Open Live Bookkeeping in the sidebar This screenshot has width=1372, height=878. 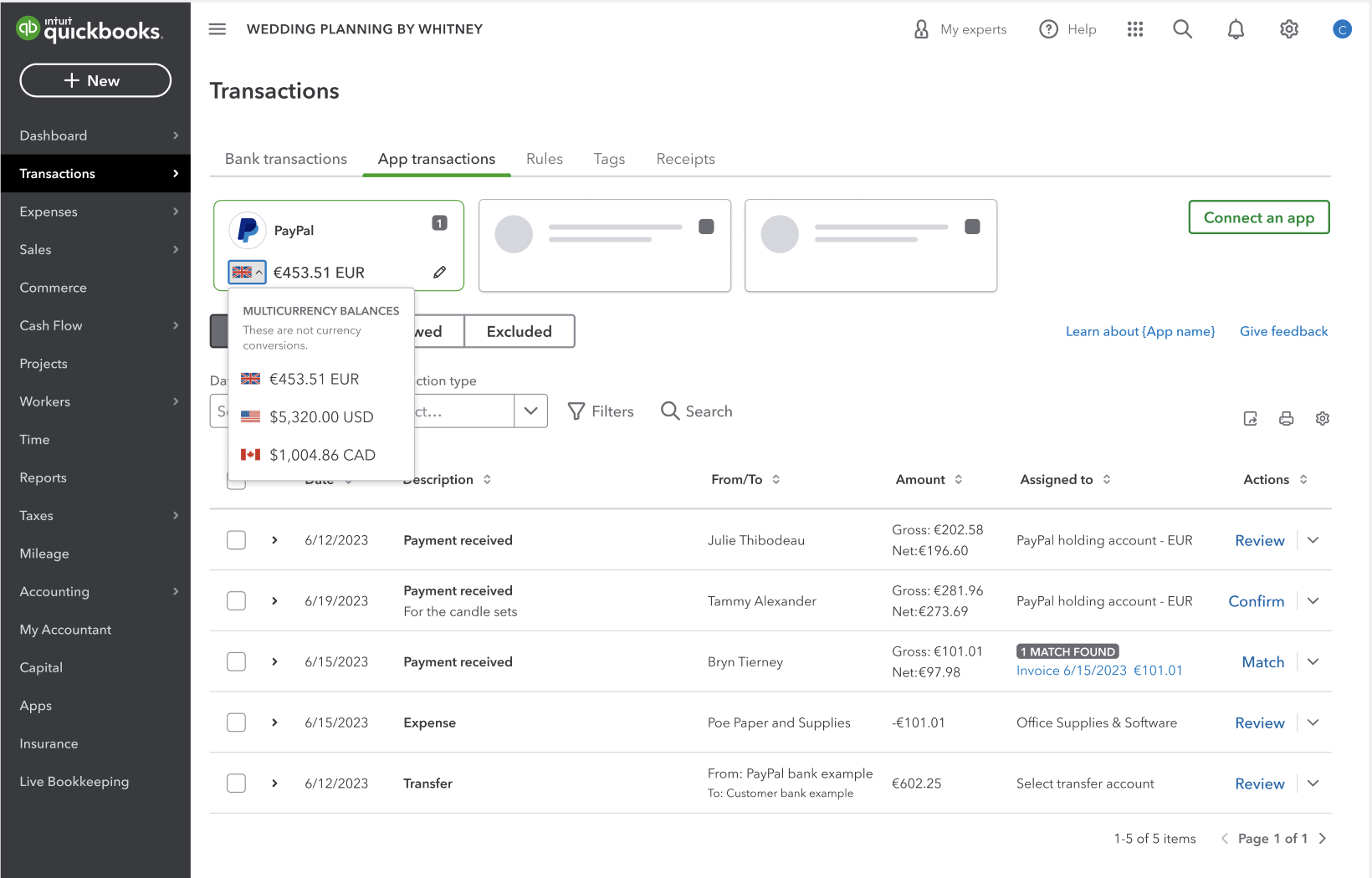pos(95,782)
